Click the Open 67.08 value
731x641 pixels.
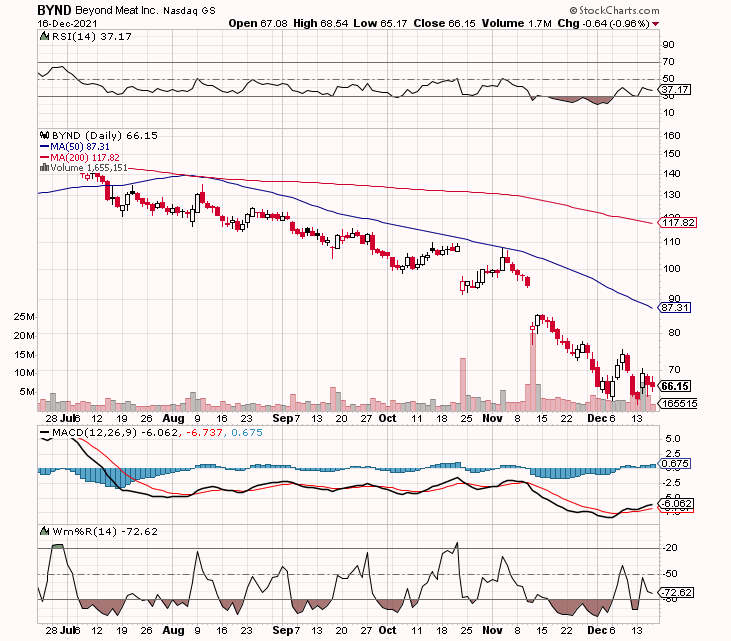pyautogui.click(x=258, y=23)
